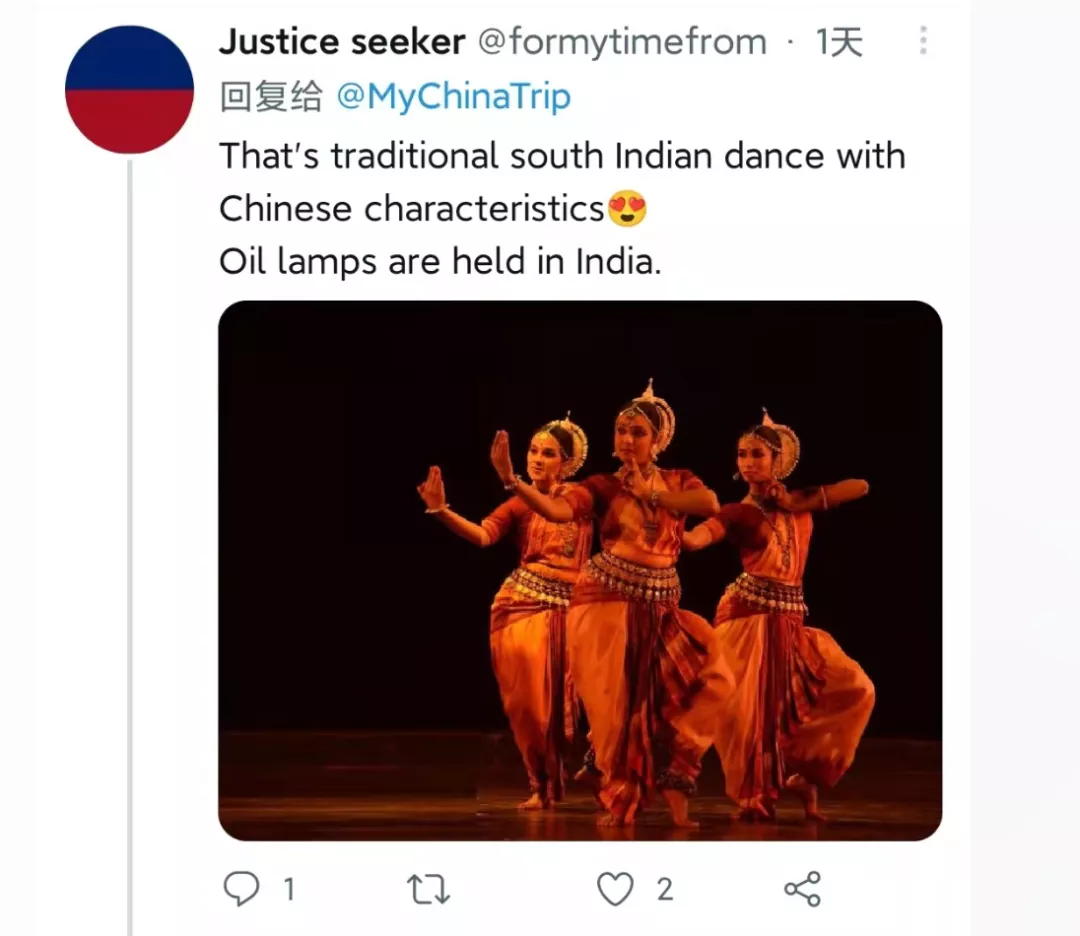Click the 1天 timestamp

pyautogui.click(x=838, y=42)
